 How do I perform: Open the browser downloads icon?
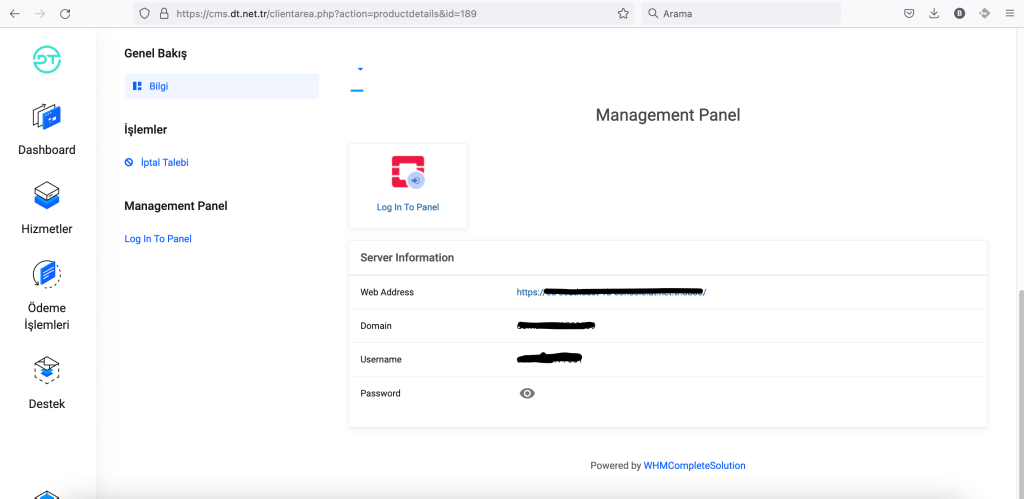(934, 14)
